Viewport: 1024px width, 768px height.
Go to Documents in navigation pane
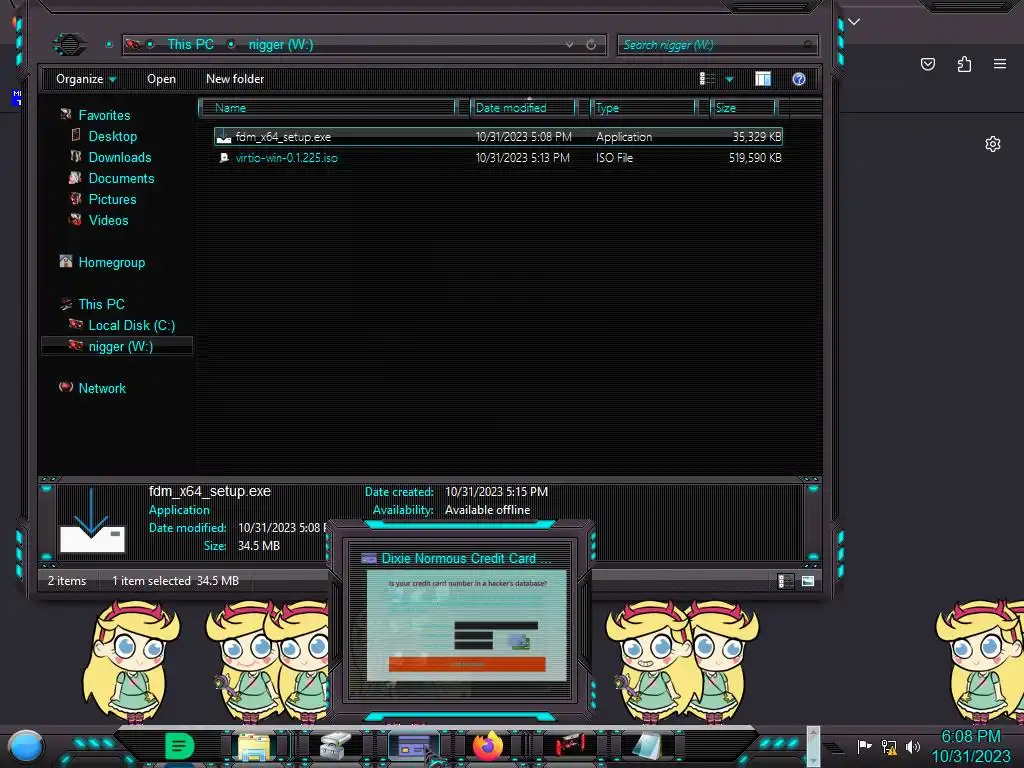coord(121,178)
